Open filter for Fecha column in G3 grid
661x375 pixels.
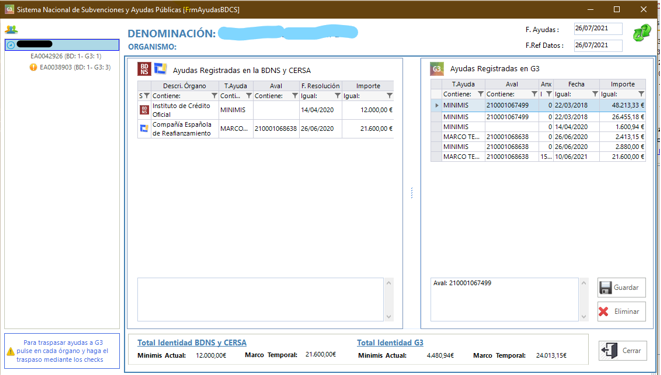(595, 94)
